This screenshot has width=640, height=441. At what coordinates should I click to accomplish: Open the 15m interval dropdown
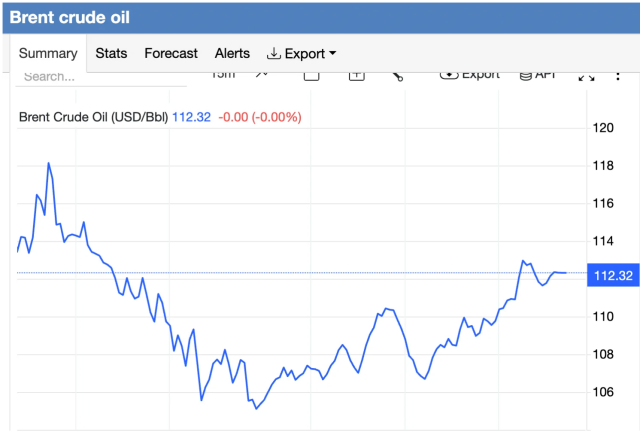pos(224,74)
